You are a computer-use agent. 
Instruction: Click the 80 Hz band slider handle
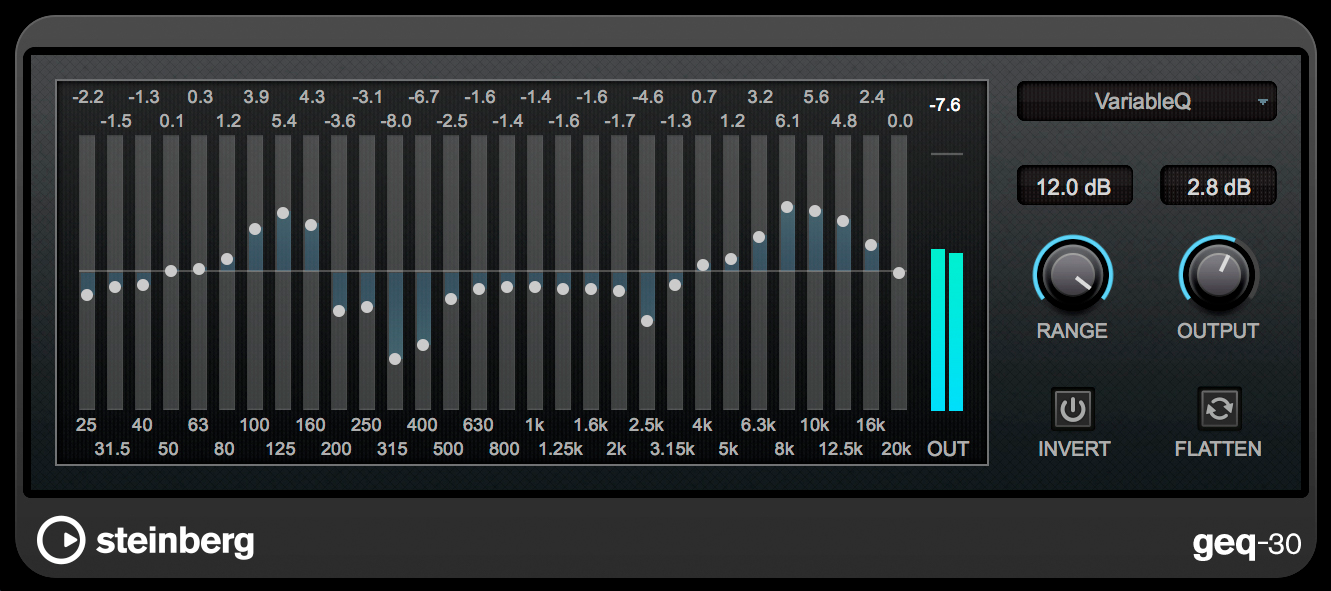pos(227,260)
